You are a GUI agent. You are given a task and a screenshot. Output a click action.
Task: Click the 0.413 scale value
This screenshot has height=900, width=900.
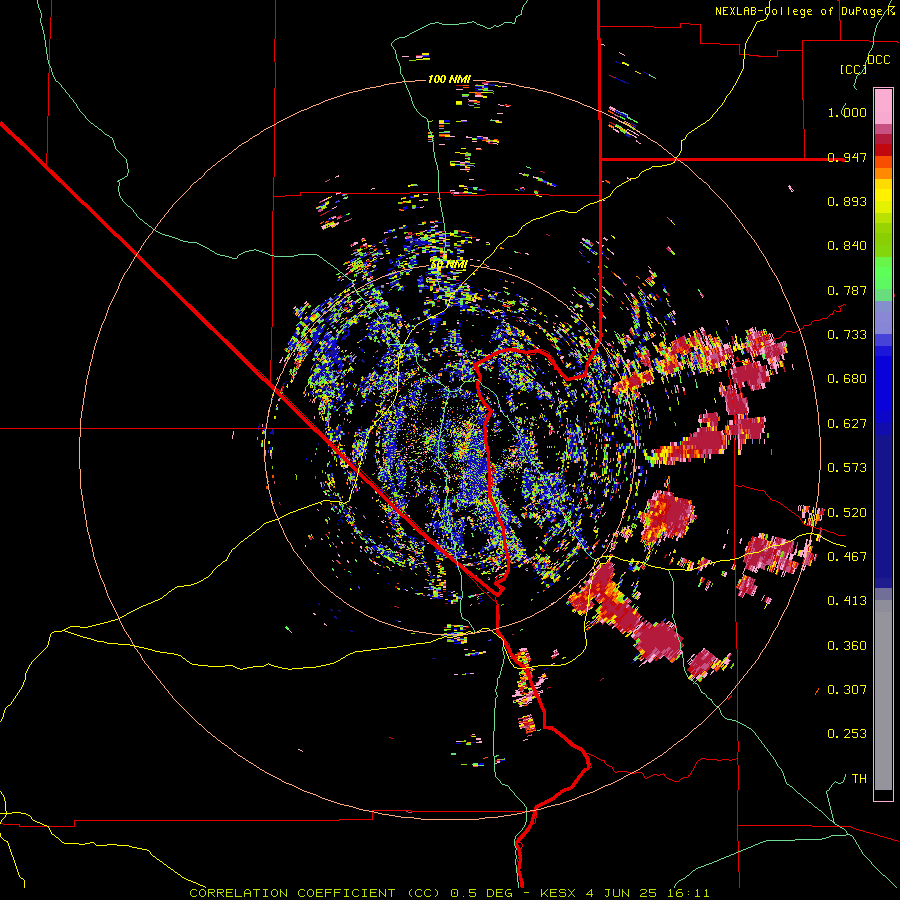(x=847, y=601)
